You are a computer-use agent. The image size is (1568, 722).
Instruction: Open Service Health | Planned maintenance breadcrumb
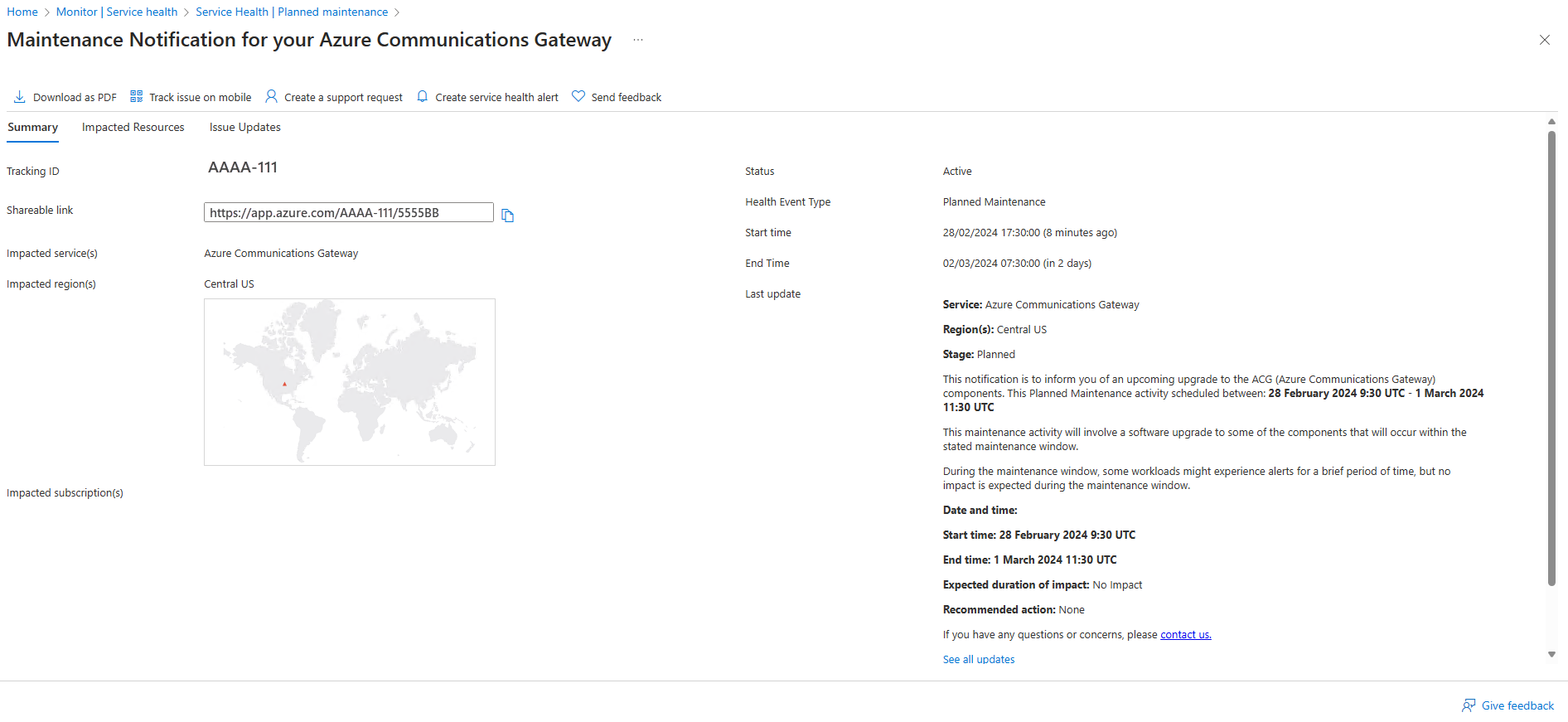[x=292, y=12]
